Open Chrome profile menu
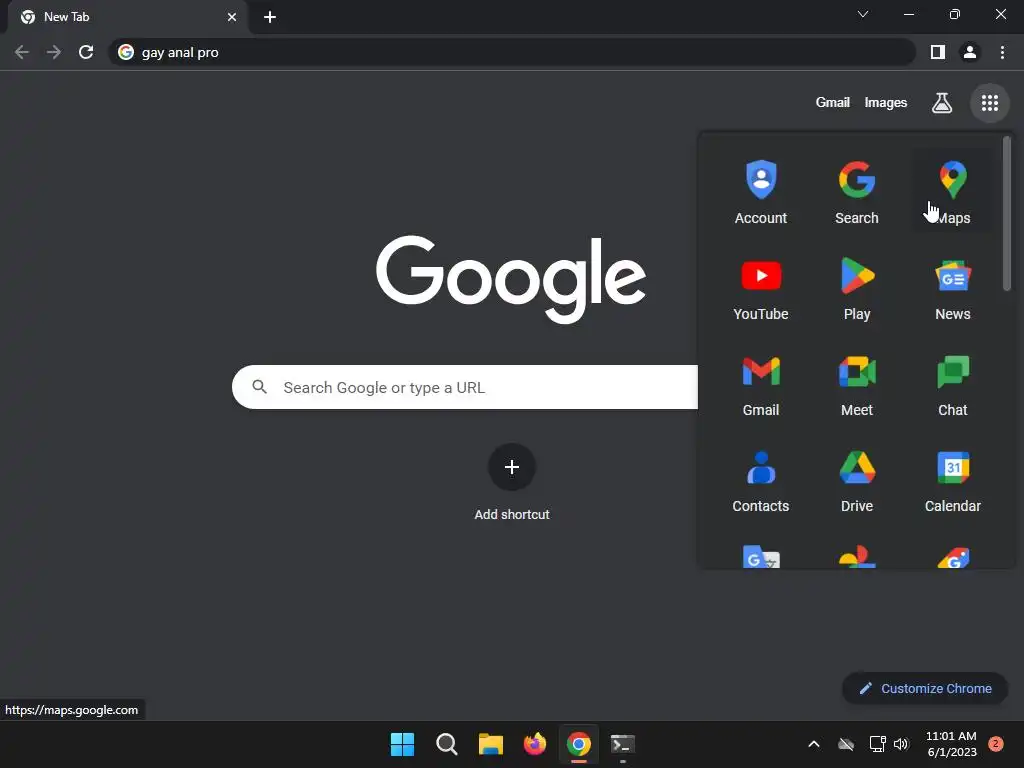1024x768 pixels. coord(969,52)
